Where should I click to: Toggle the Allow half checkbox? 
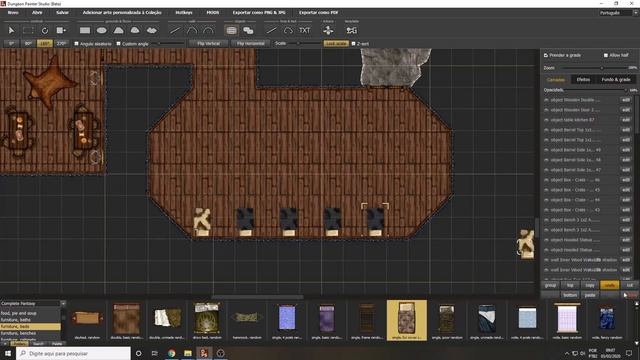click(x=606, y=55)
